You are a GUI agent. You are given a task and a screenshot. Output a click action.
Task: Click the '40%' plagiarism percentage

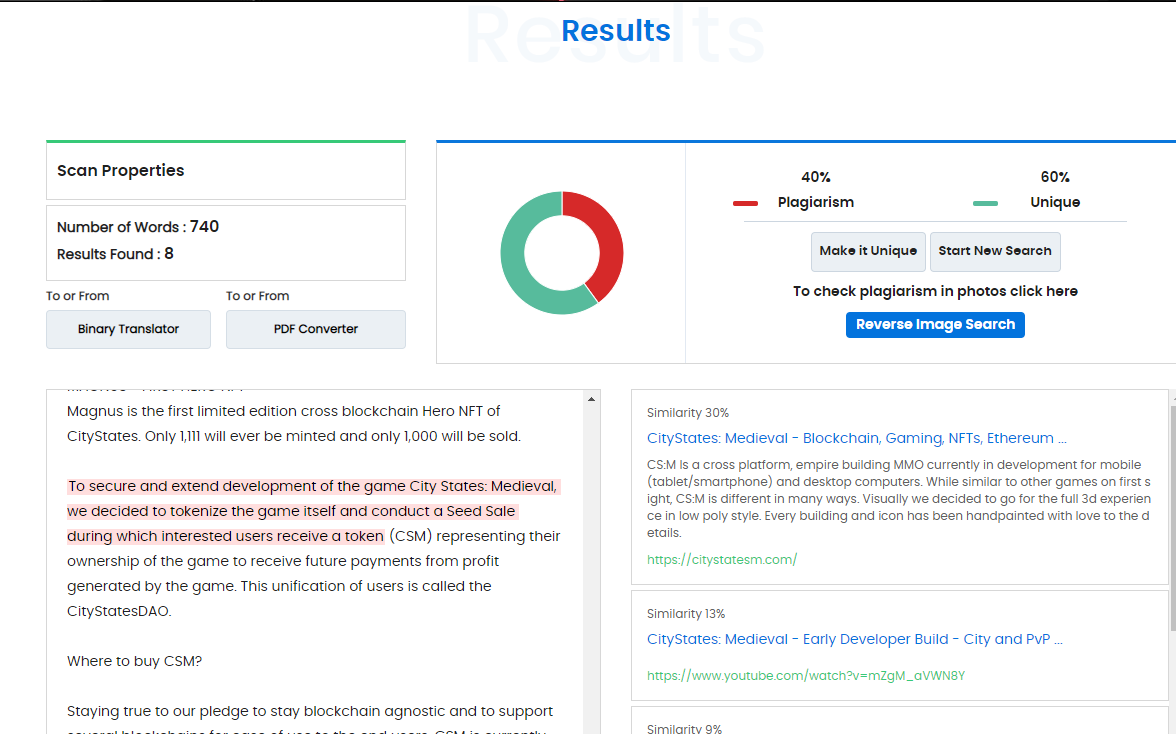pos(816,178)
